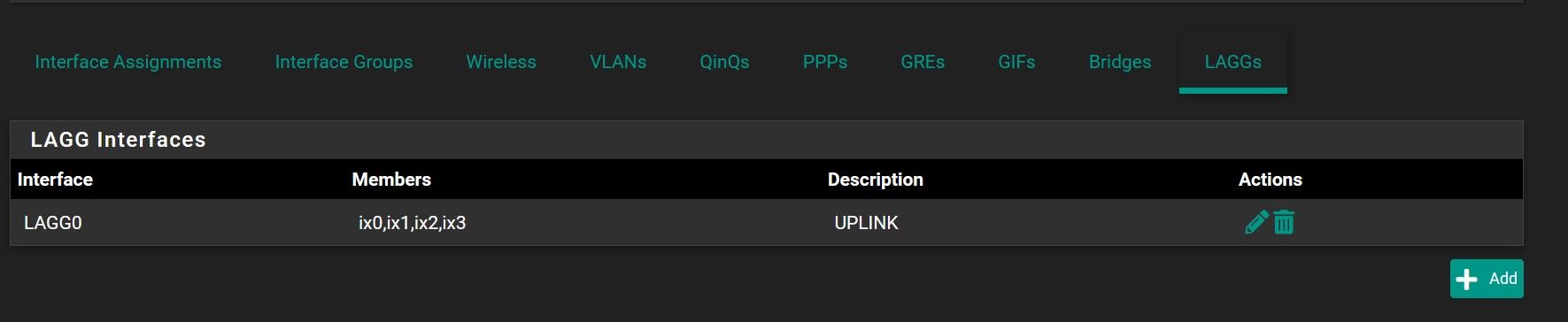Select the LAGG0 interface row cell

tap(53, 223)
